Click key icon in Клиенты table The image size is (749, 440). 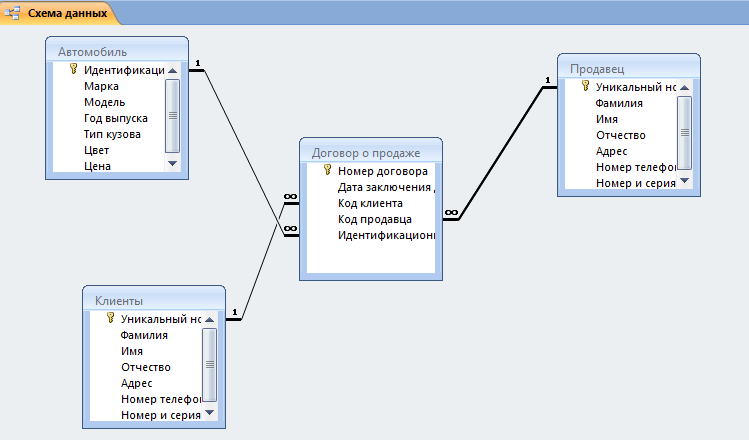110,318
